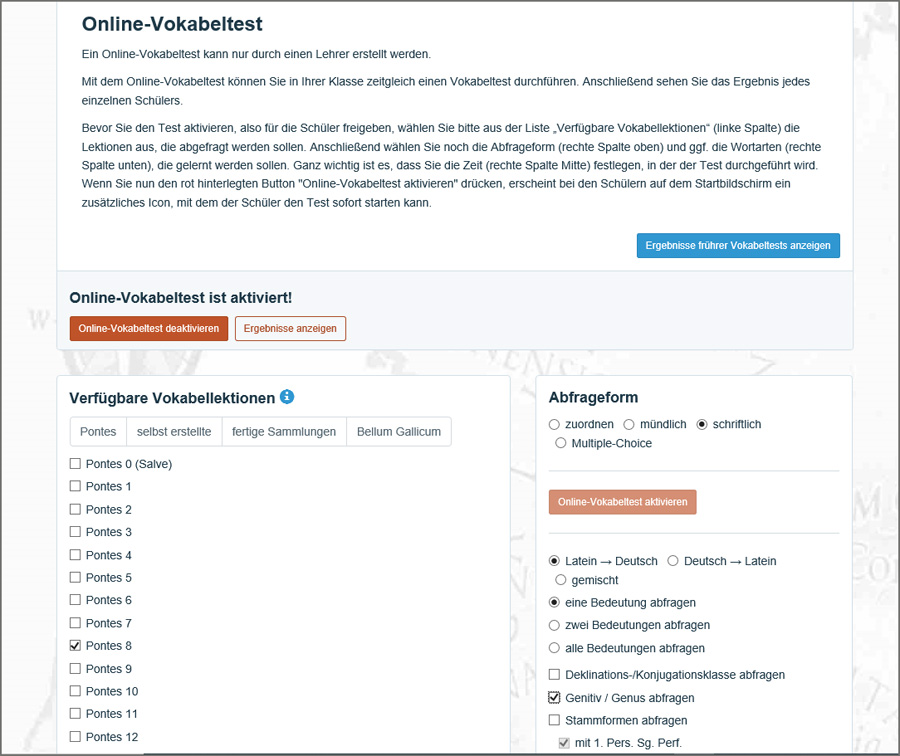This screenshot has width=900, height=756.
Task: Deactivate the Online-Vokabeltest
Action: 149,328
